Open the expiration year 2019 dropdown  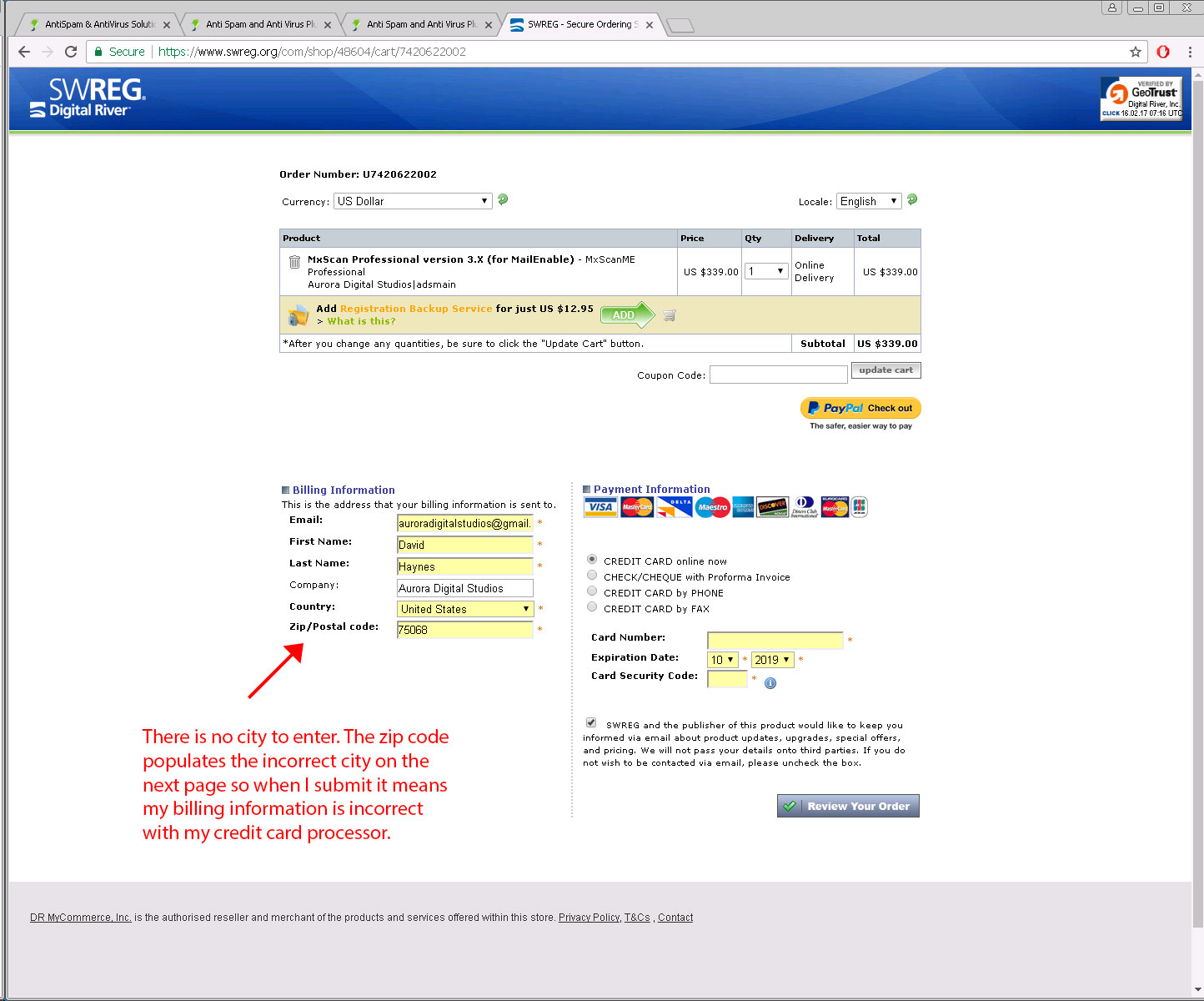[x=772, y=660]
